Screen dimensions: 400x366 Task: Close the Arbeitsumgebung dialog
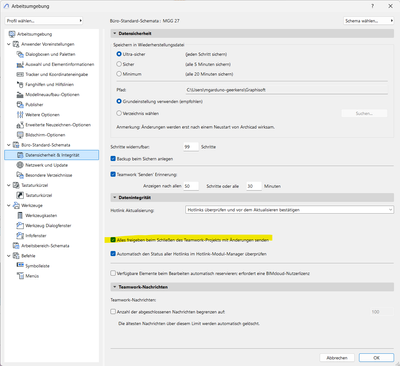click(x=390, y=6)
